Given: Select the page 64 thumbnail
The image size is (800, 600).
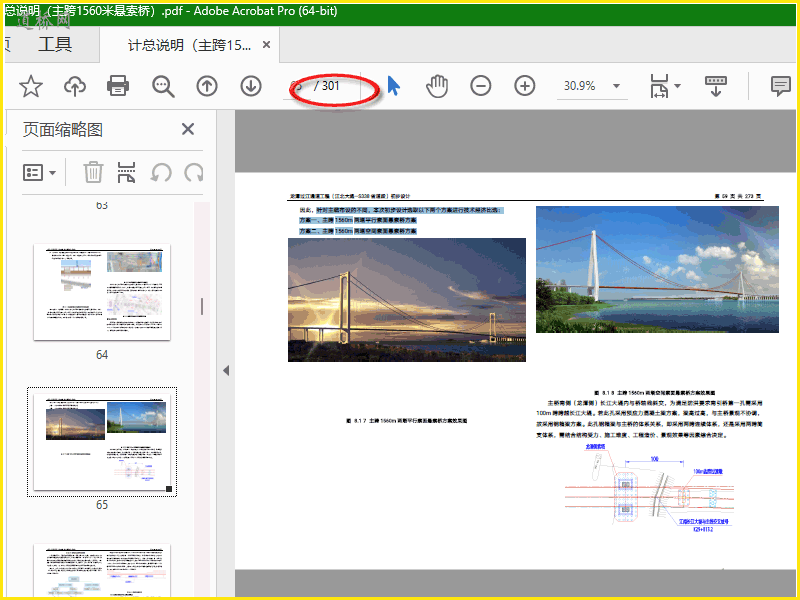Looking at the screenshot, I should 102,292.
